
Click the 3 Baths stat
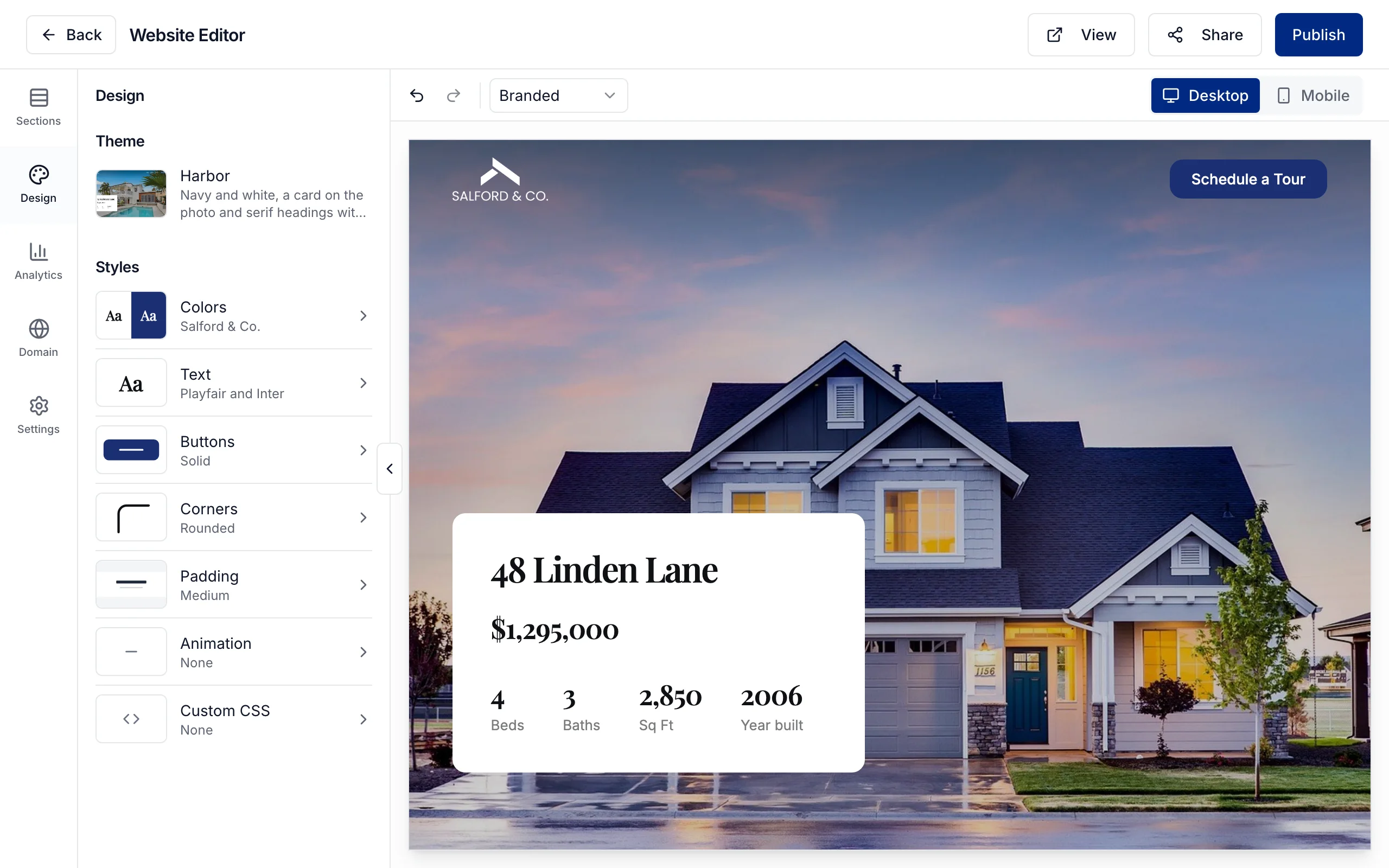pyautogui.click(x=581, y=709)
